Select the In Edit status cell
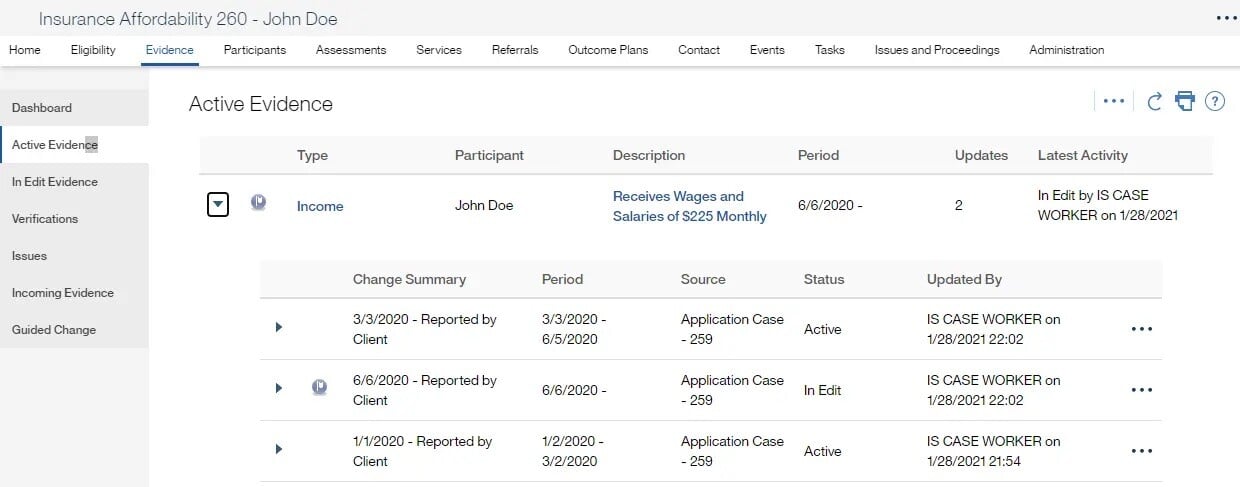Screen dimensions: 1240x487 click(823, 390)
